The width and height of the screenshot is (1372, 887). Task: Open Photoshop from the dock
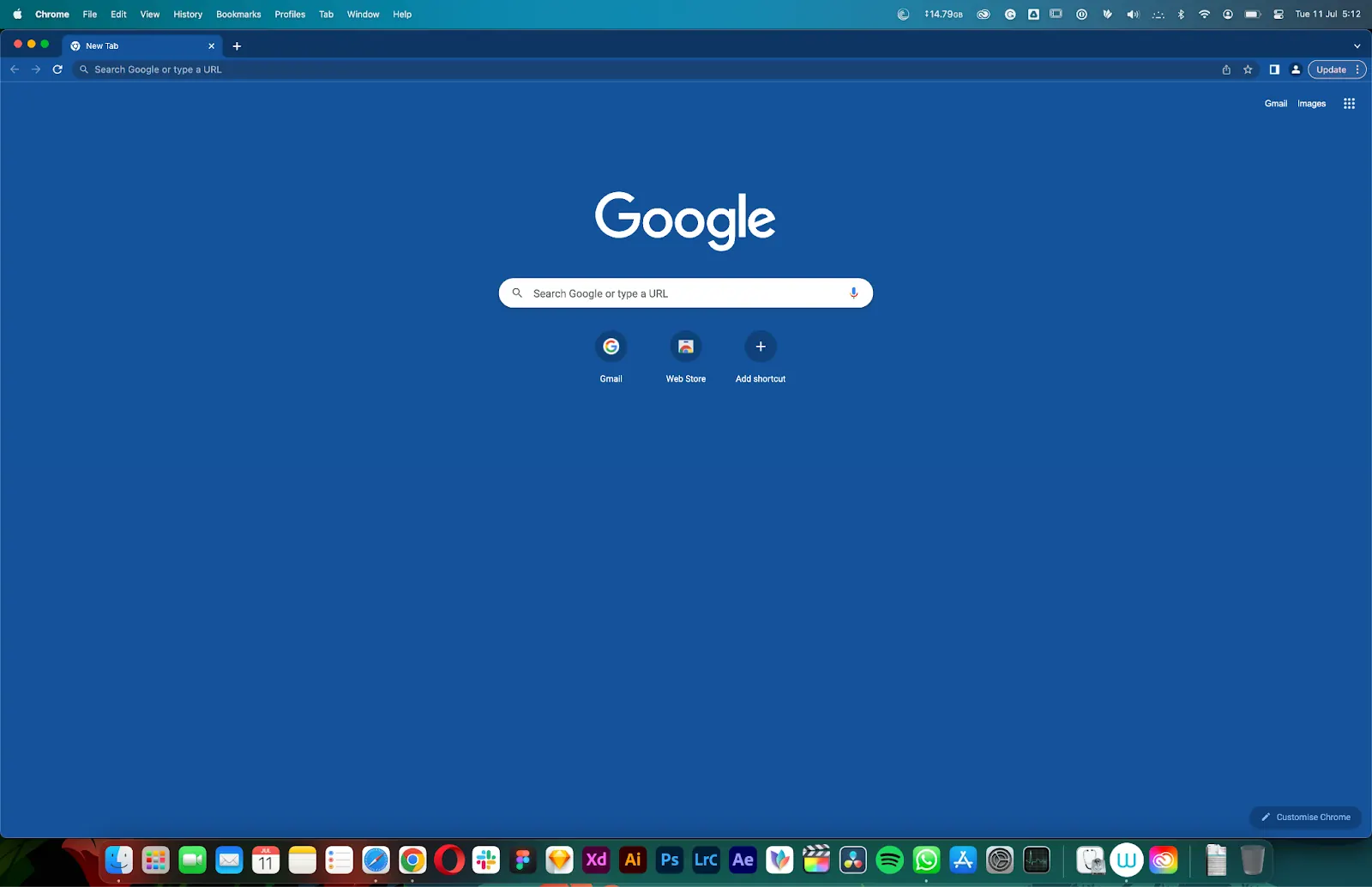(x=670, y=860)
